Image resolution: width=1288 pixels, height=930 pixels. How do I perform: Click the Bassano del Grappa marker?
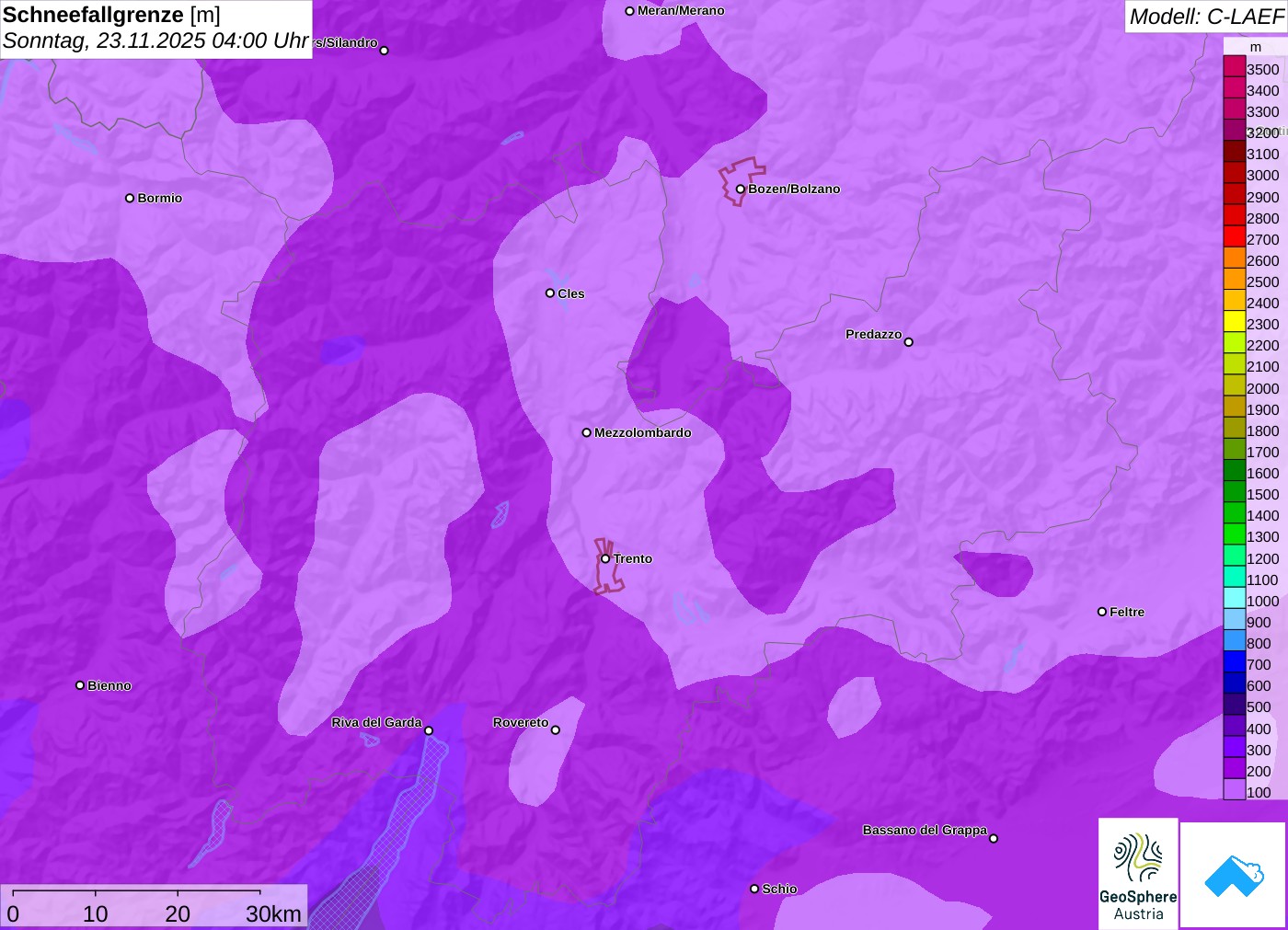(993, 838)
